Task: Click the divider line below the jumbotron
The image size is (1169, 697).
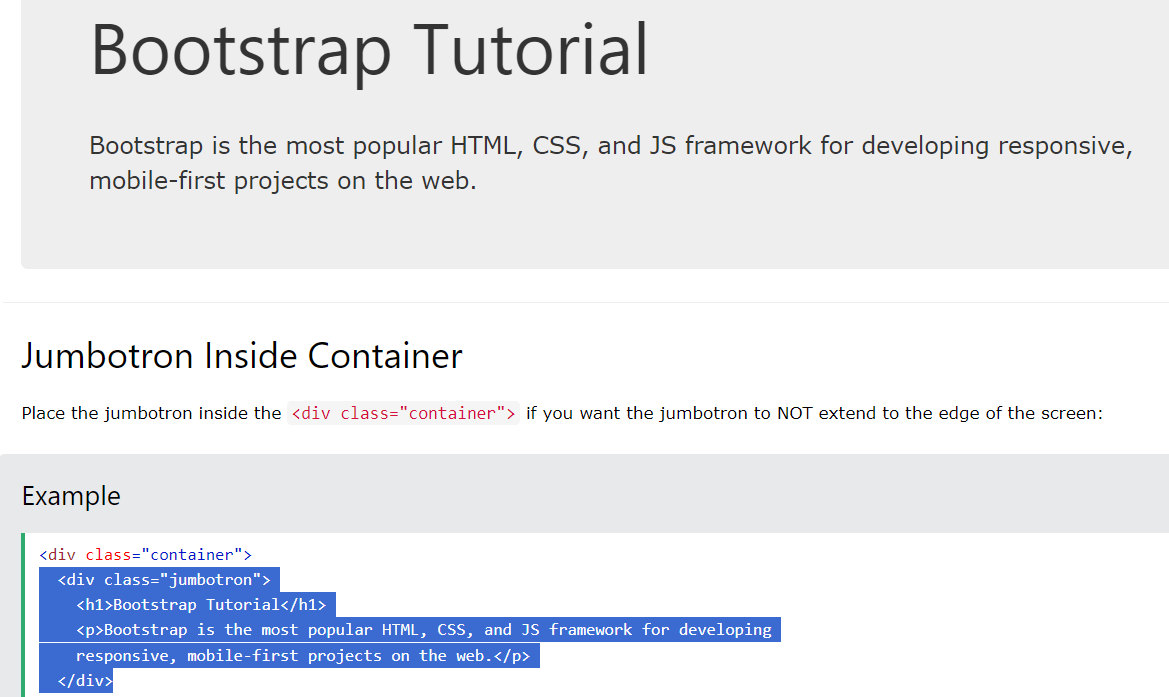Action: pyautogui.click(x=584, y=302)
